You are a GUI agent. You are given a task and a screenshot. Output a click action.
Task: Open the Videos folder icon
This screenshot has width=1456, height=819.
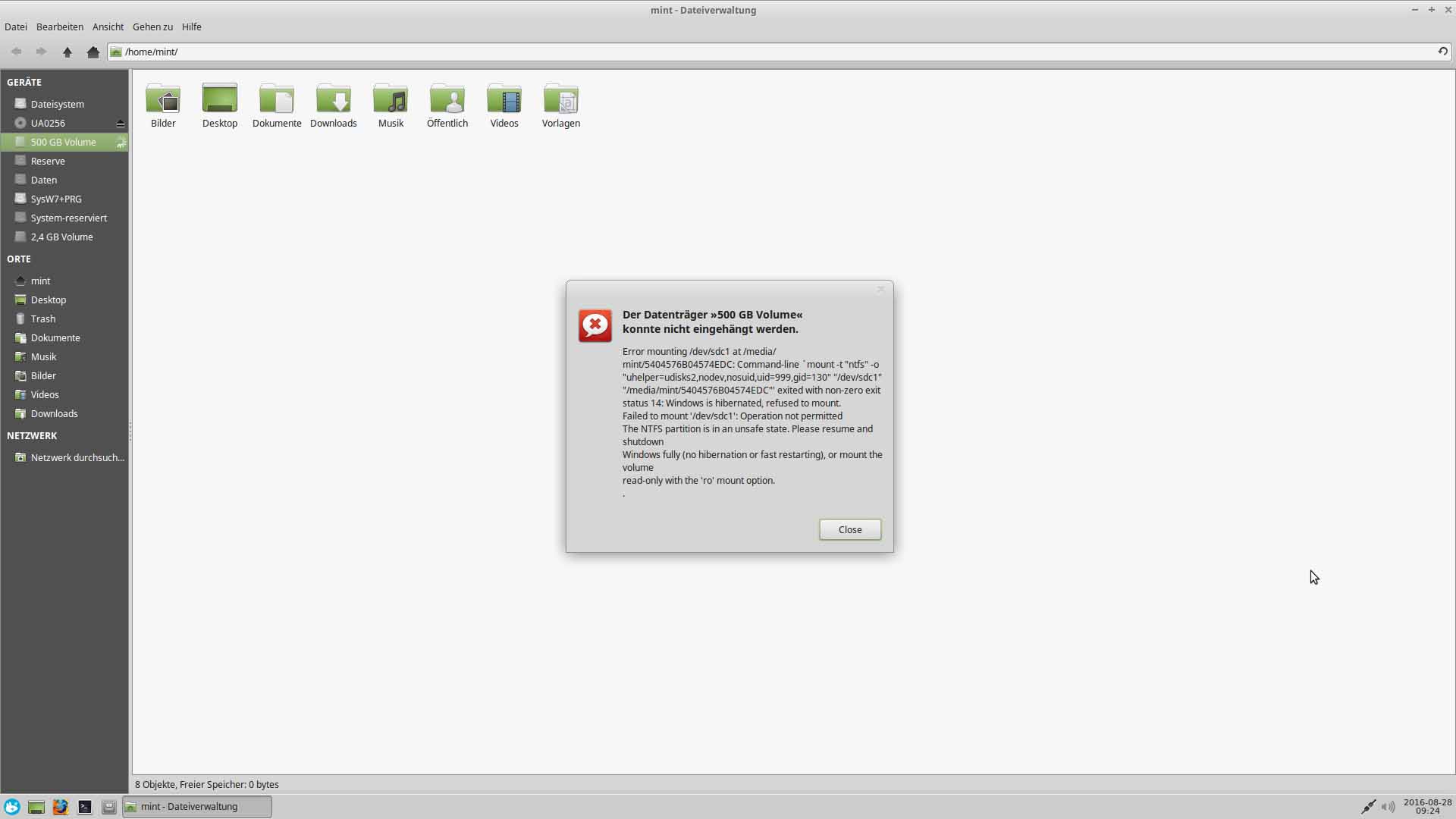(x=504, y=99)
